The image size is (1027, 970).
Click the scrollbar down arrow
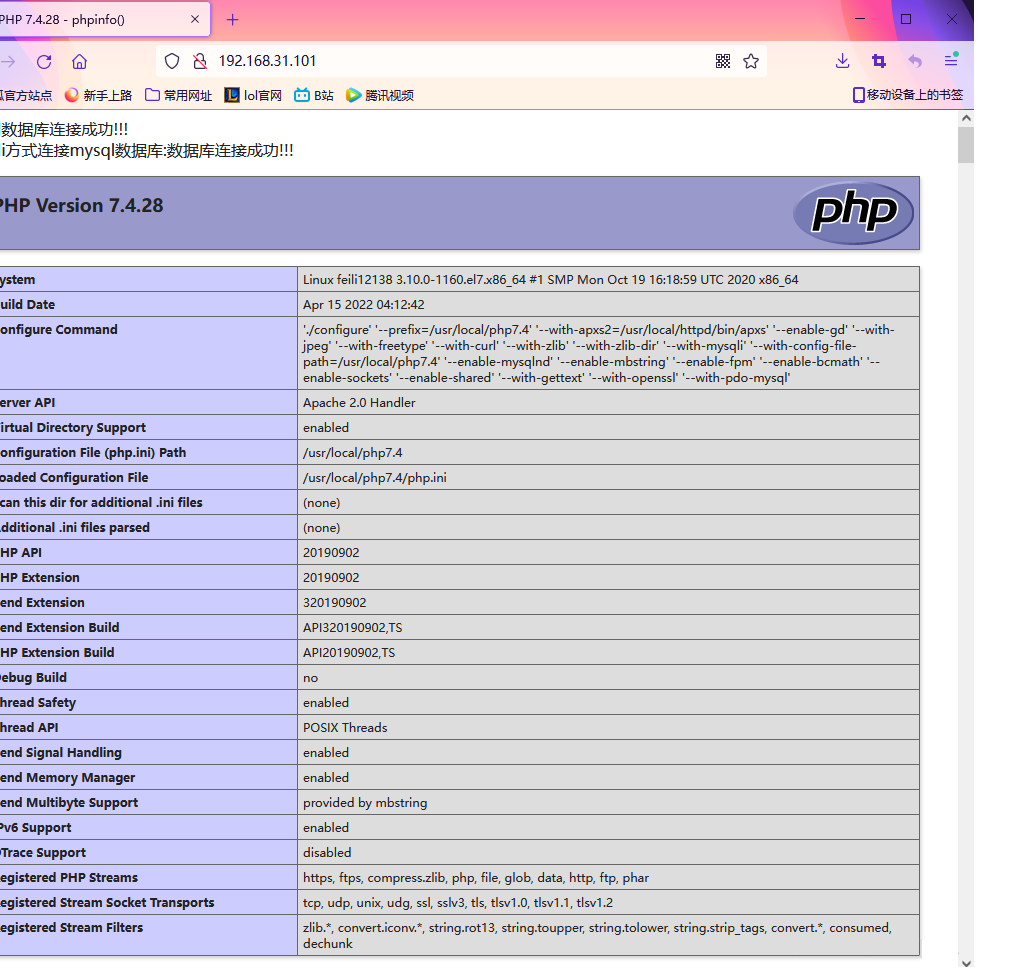965,961
